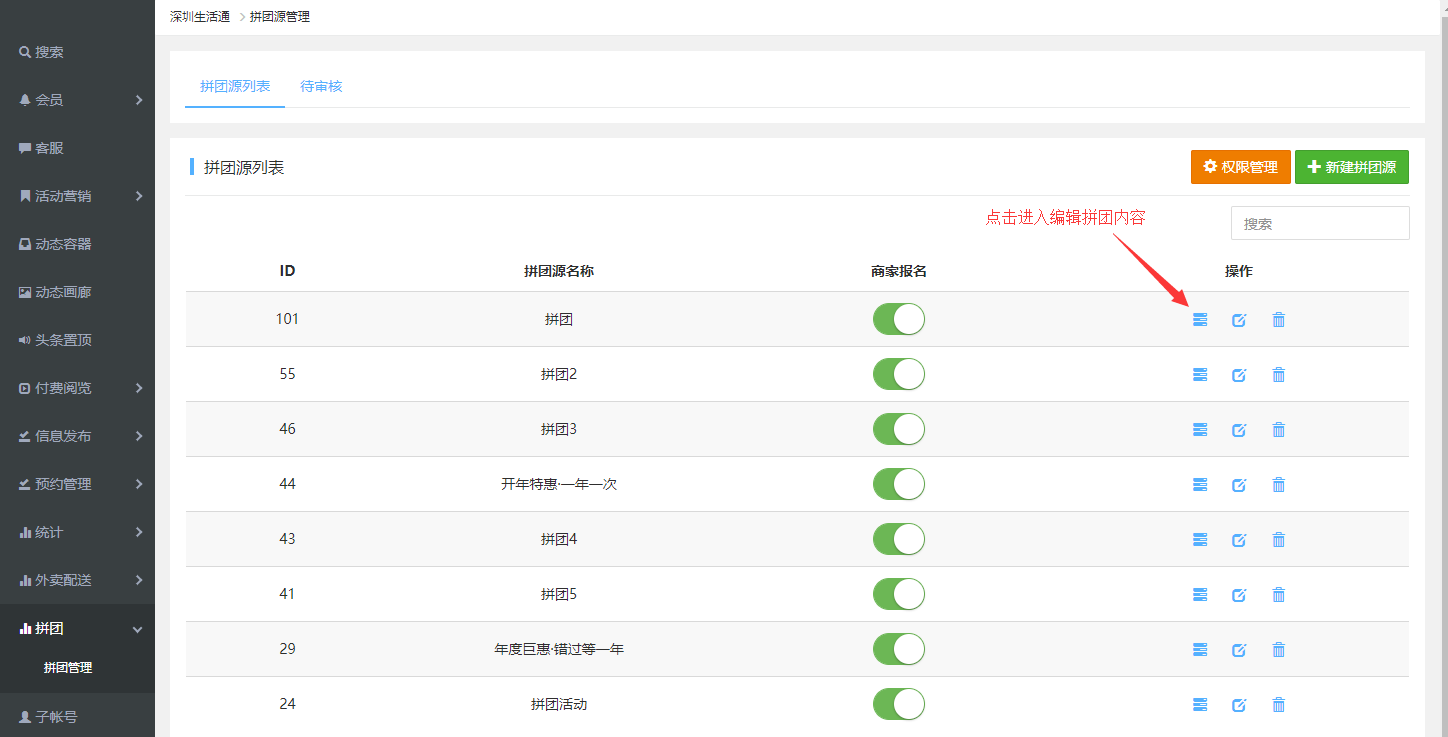Click edit pencil icon for 拼团2 row
Screen dimensions: 1448x737
1239,375
